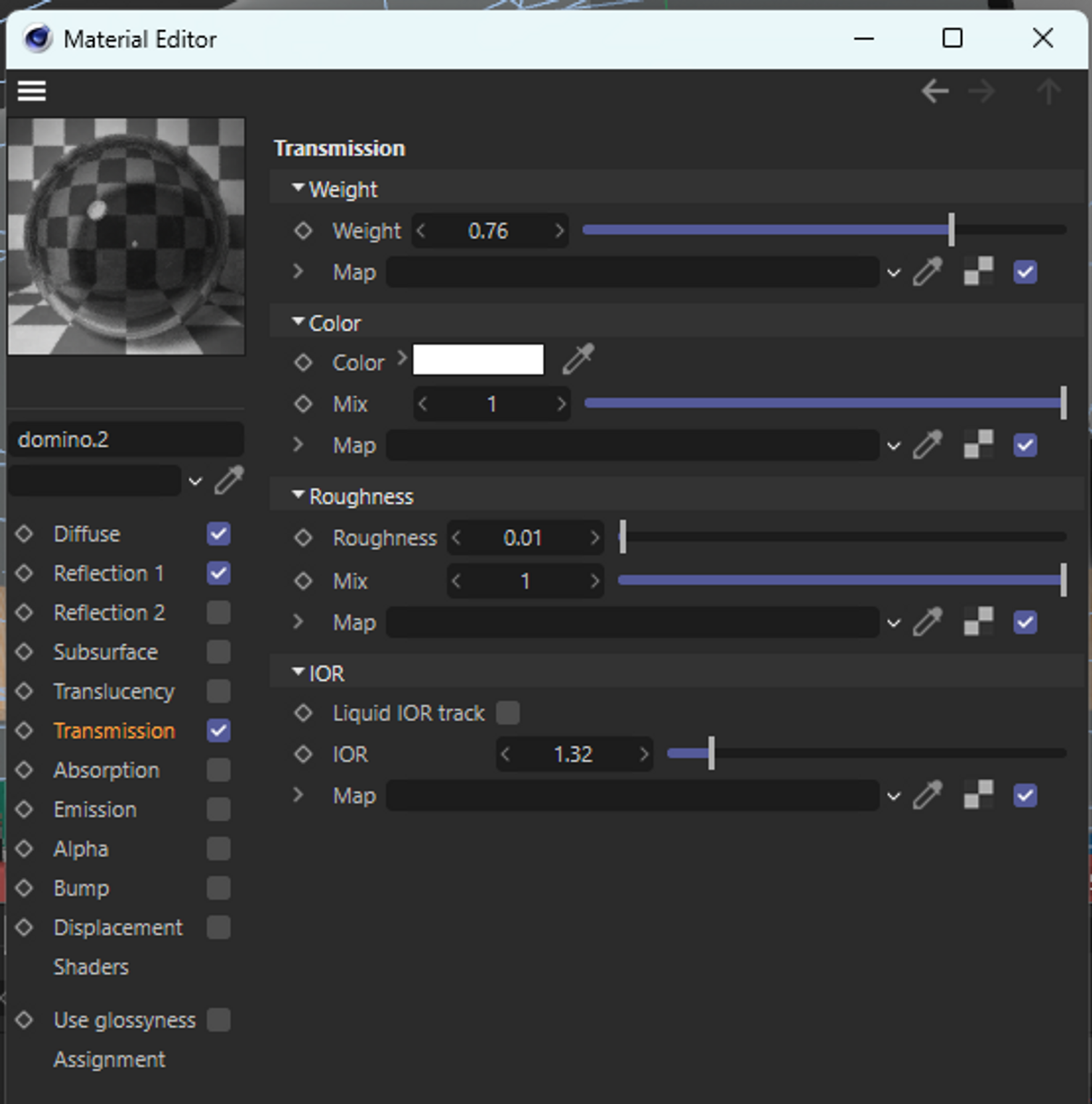Viewport: 1092px width, 1104px height.
Task: Click the Roughness Map checkerboard texture icon
Action: tap(978, 622)
